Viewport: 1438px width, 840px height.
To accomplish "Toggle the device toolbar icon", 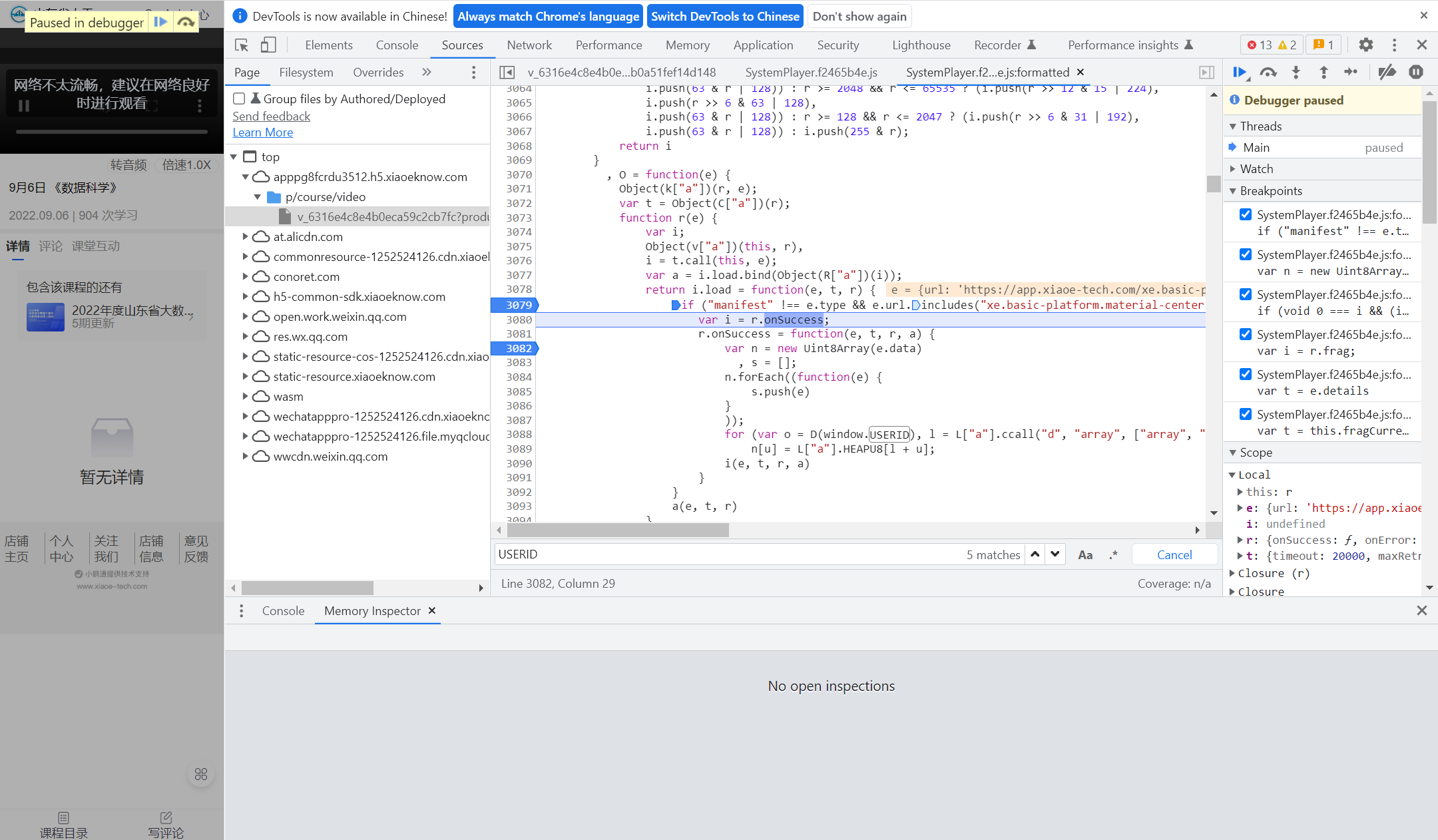I will (268, 45).
